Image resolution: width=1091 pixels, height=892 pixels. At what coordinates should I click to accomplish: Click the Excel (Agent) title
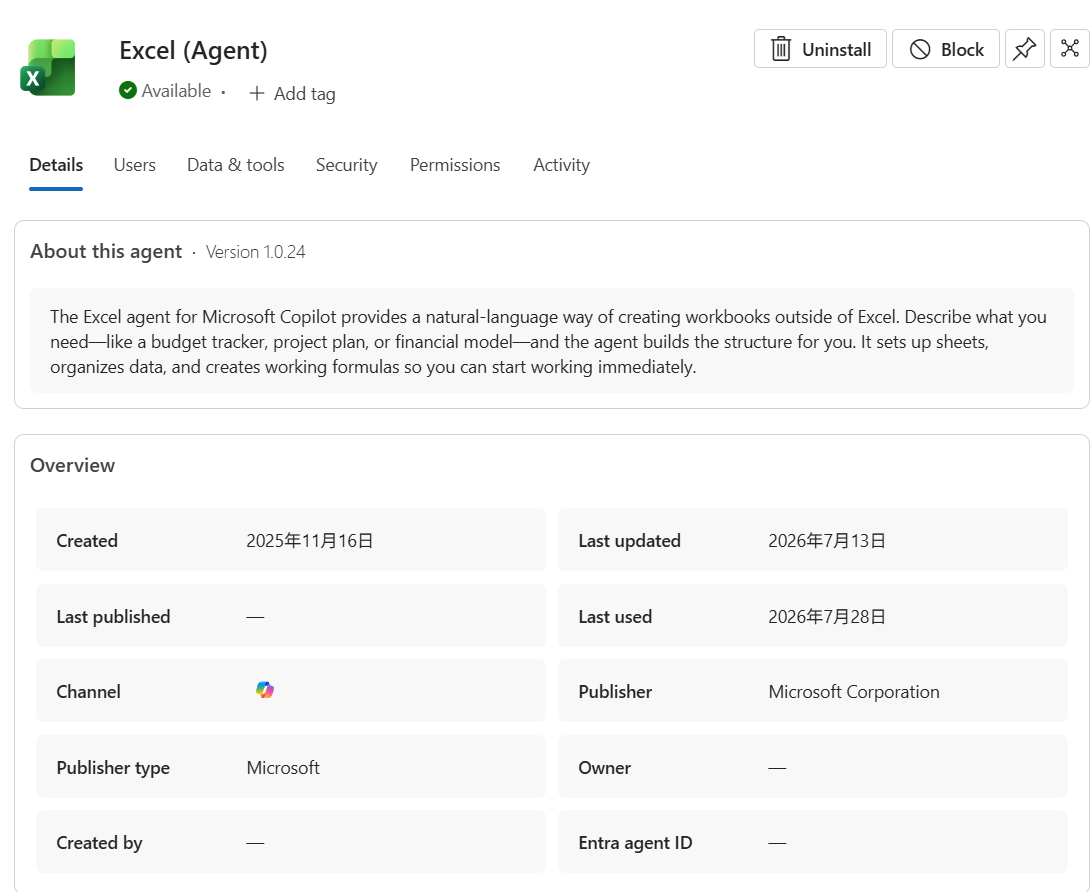click(x=193, y=50)
